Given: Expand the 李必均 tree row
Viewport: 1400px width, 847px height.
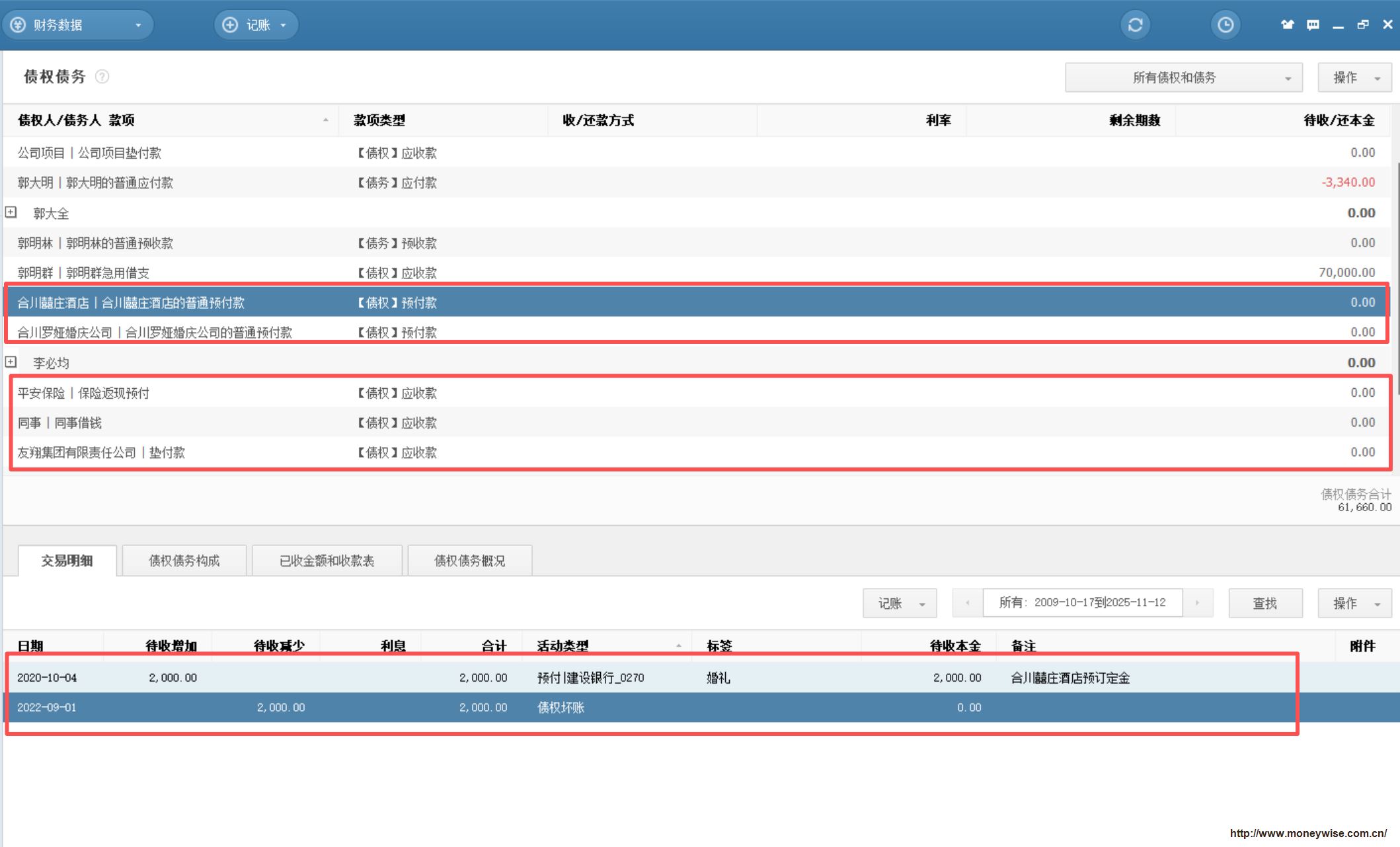Looking at the screenshot, I should 11,362.
